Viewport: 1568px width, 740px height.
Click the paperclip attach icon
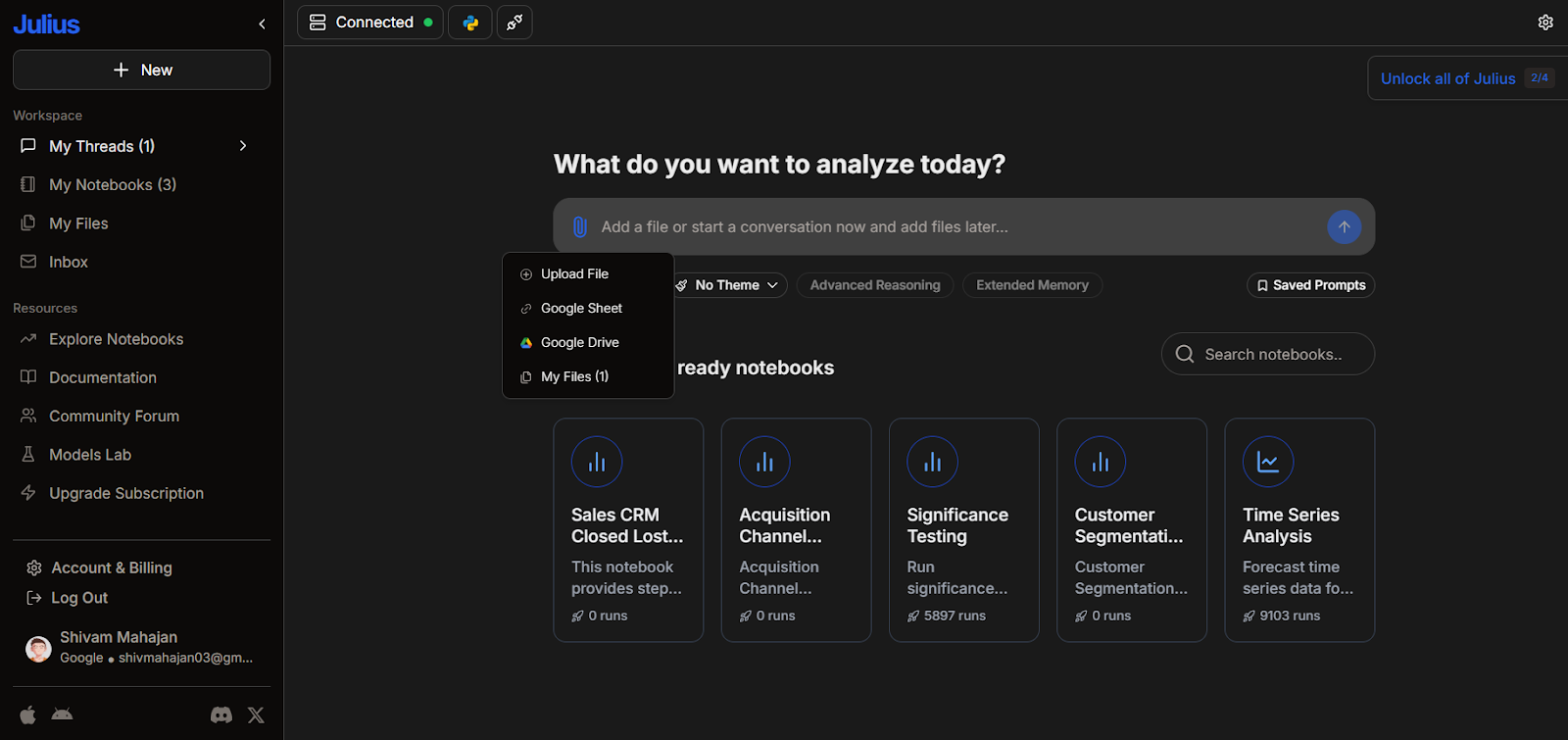pyautogui.click(x=579, y=226)
